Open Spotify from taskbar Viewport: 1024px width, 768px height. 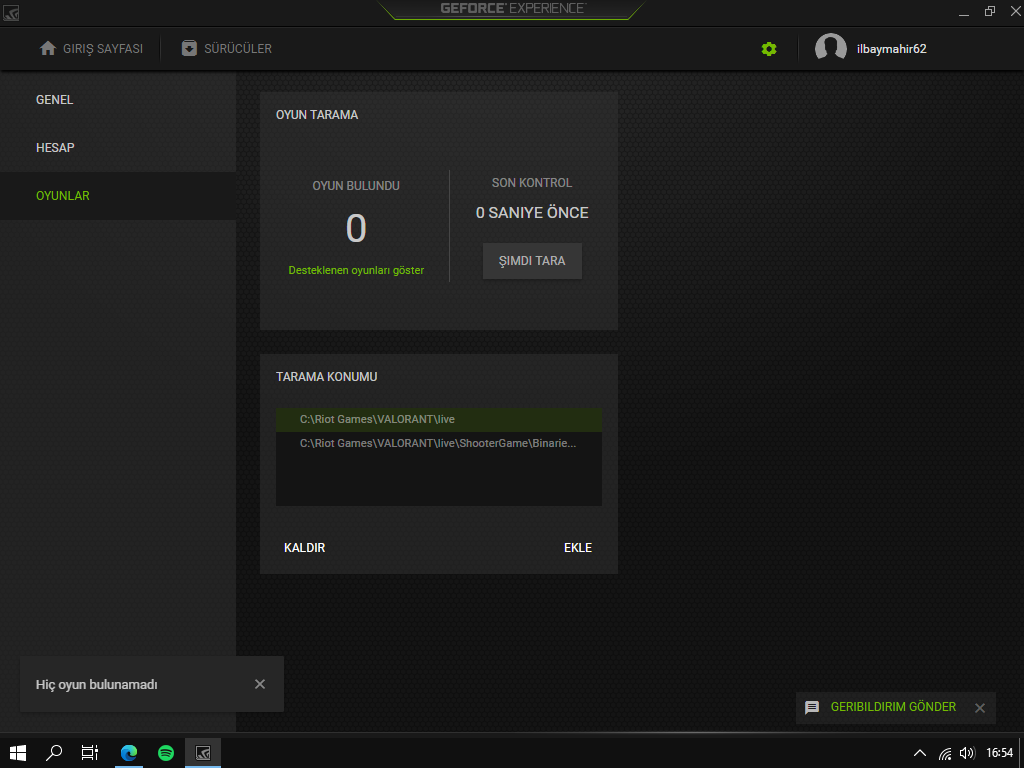[166, 753]
